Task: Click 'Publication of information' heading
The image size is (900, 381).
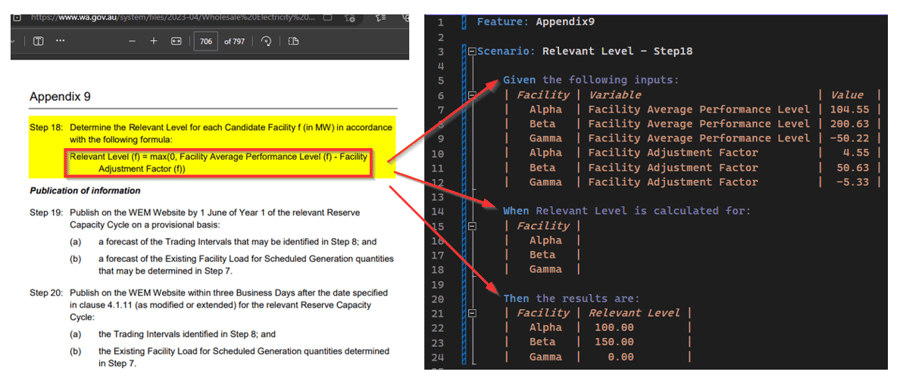Action: [x=85, y=190]
